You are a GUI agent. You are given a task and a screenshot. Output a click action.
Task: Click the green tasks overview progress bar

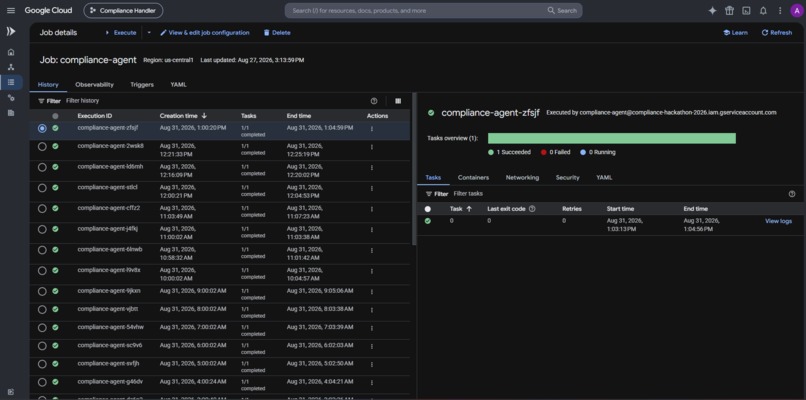point(612,138)
